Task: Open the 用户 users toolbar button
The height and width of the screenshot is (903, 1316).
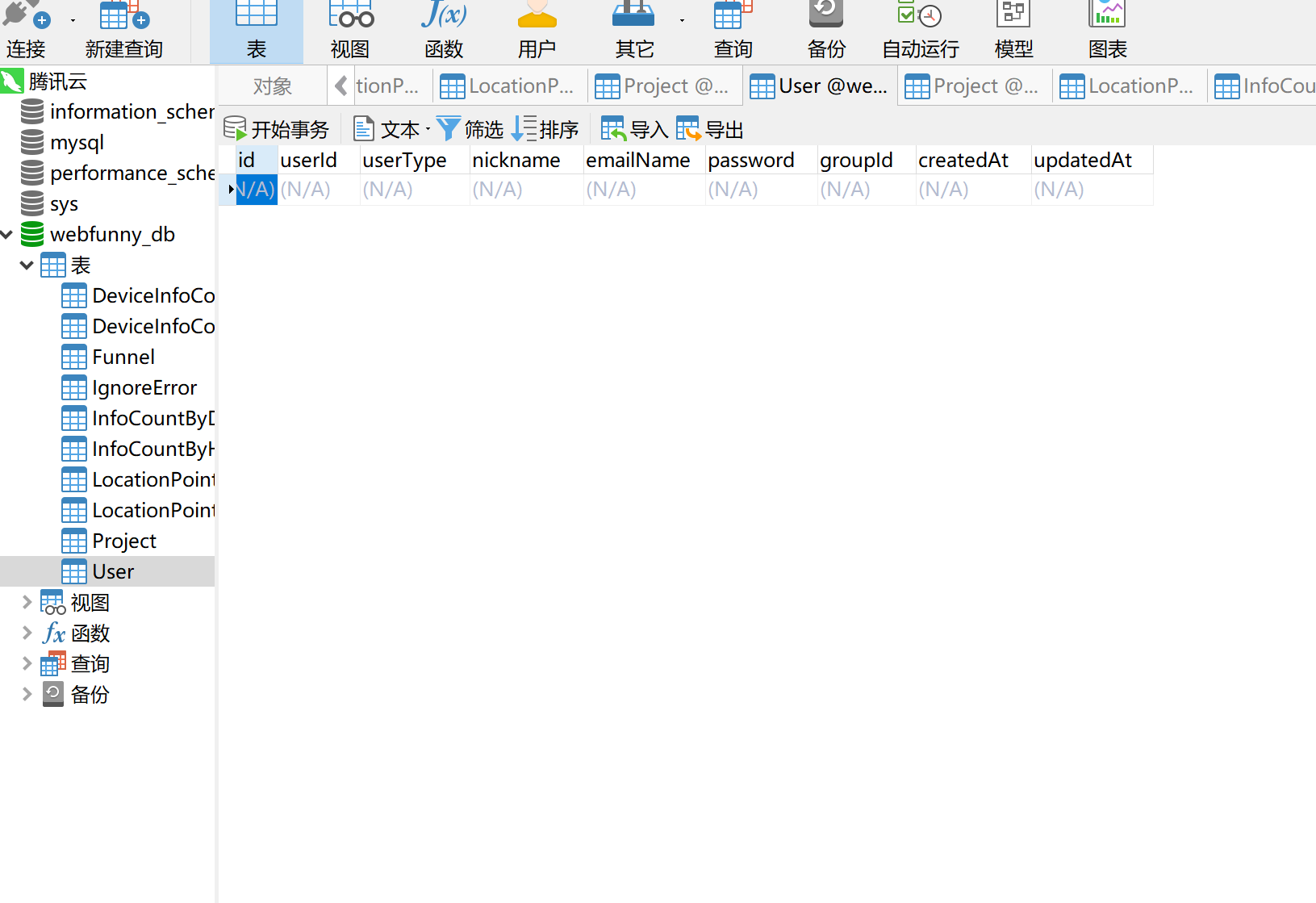Action: coord(537,31)
